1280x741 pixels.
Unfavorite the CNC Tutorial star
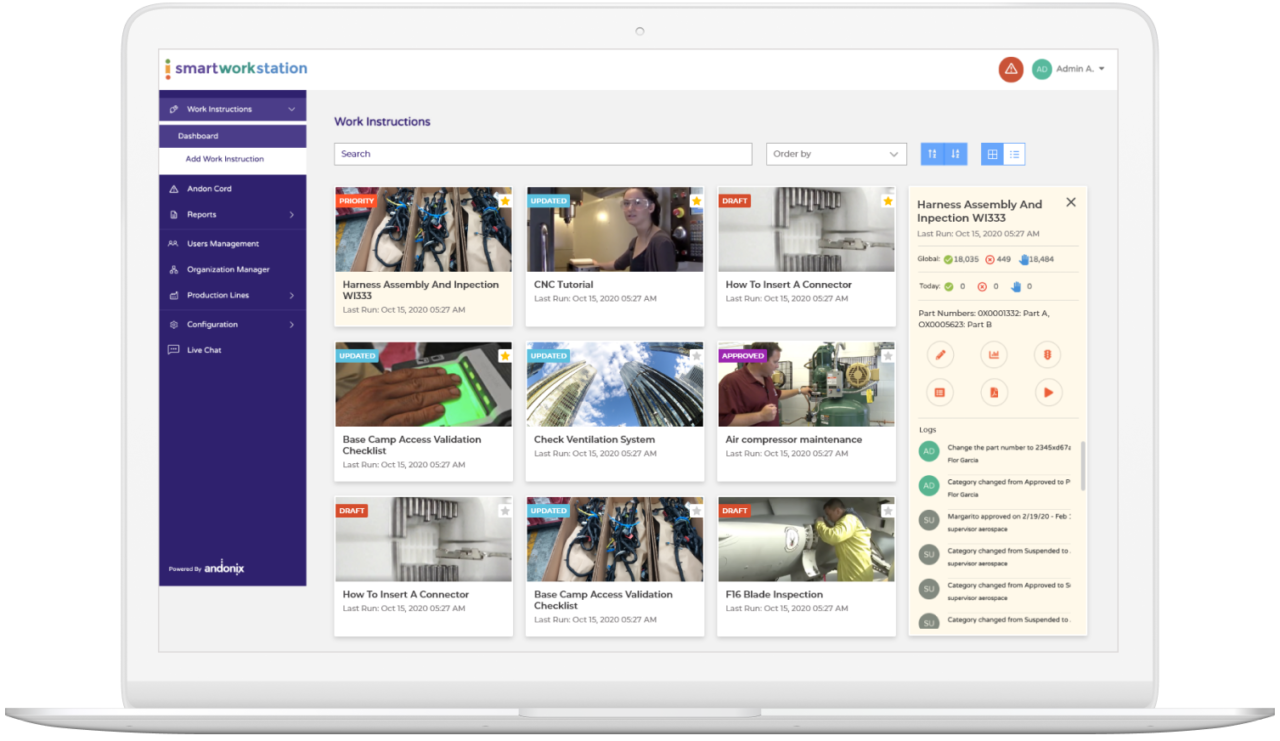coord(696,201)
